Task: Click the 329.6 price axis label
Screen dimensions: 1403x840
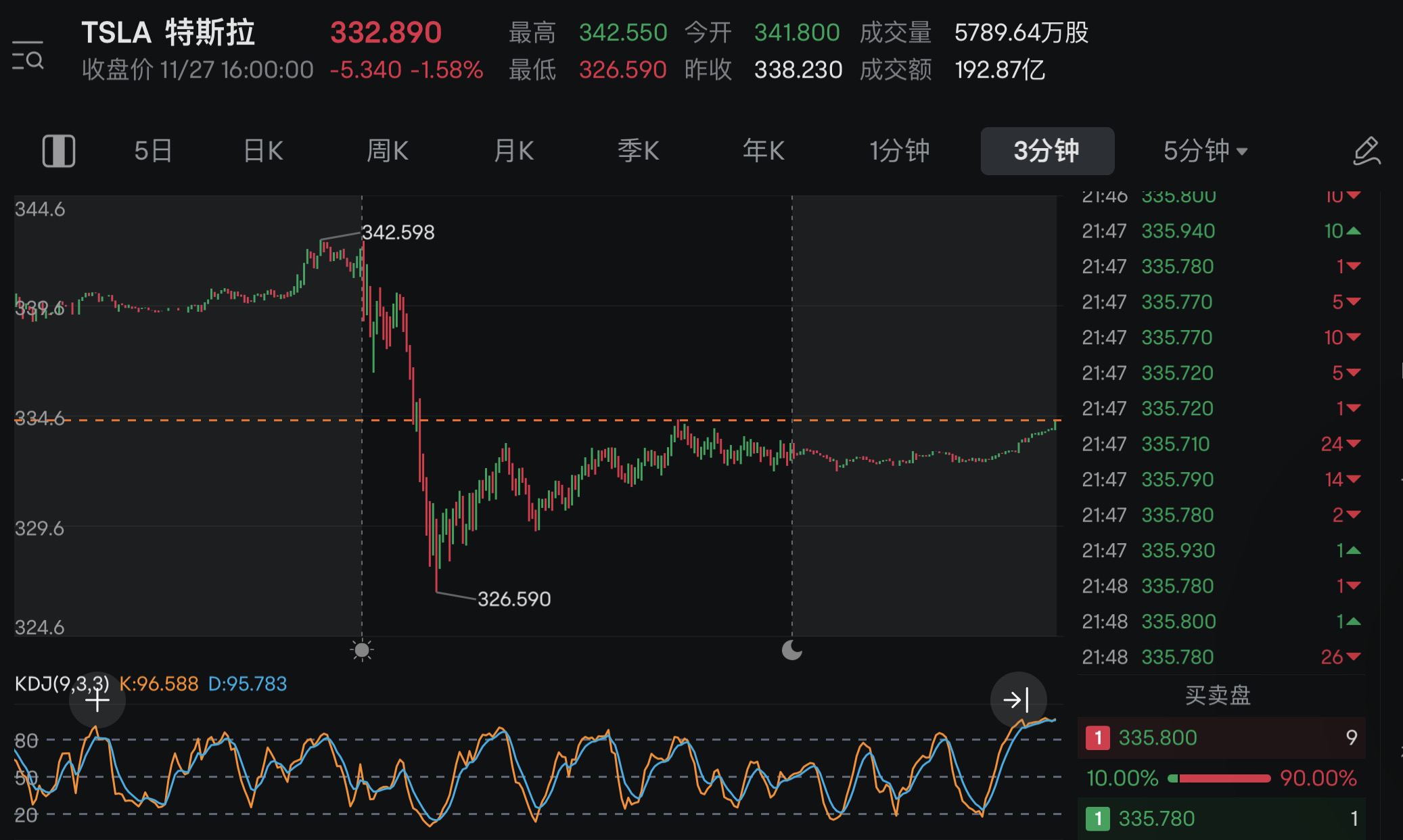Action: [40, 528]
